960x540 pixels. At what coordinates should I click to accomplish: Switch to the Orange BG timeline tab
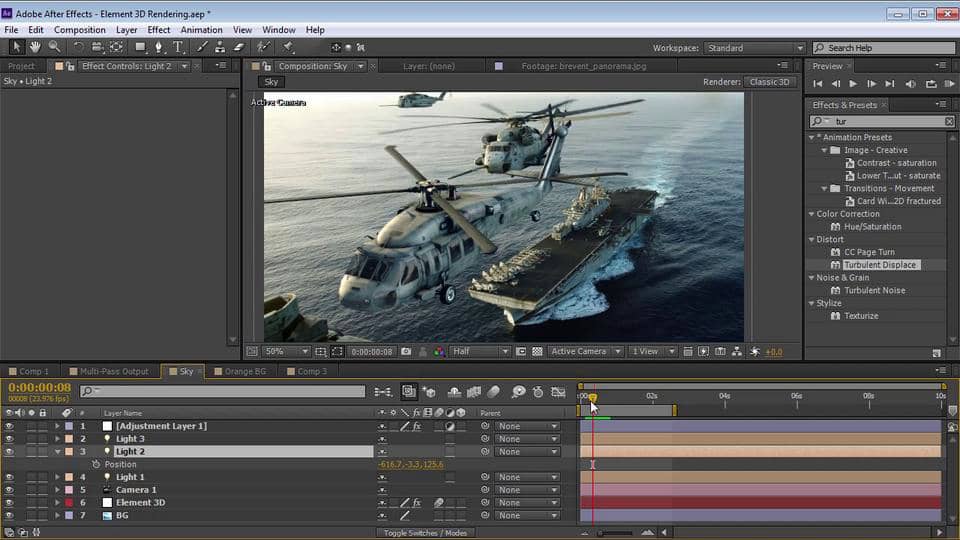click(x=239, y=371)
